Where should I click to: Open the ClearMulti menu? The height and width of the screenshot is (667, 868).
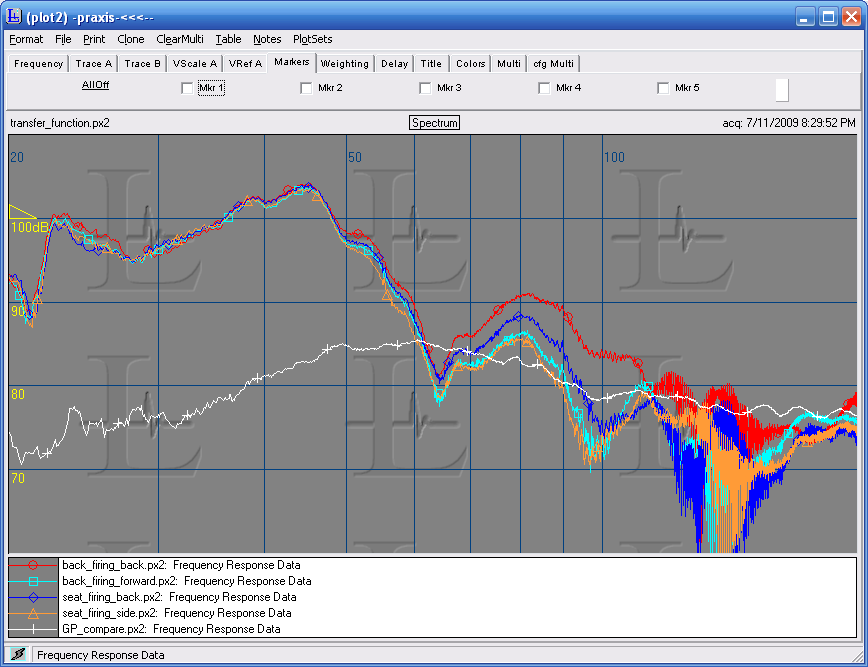tap(180, 39)
